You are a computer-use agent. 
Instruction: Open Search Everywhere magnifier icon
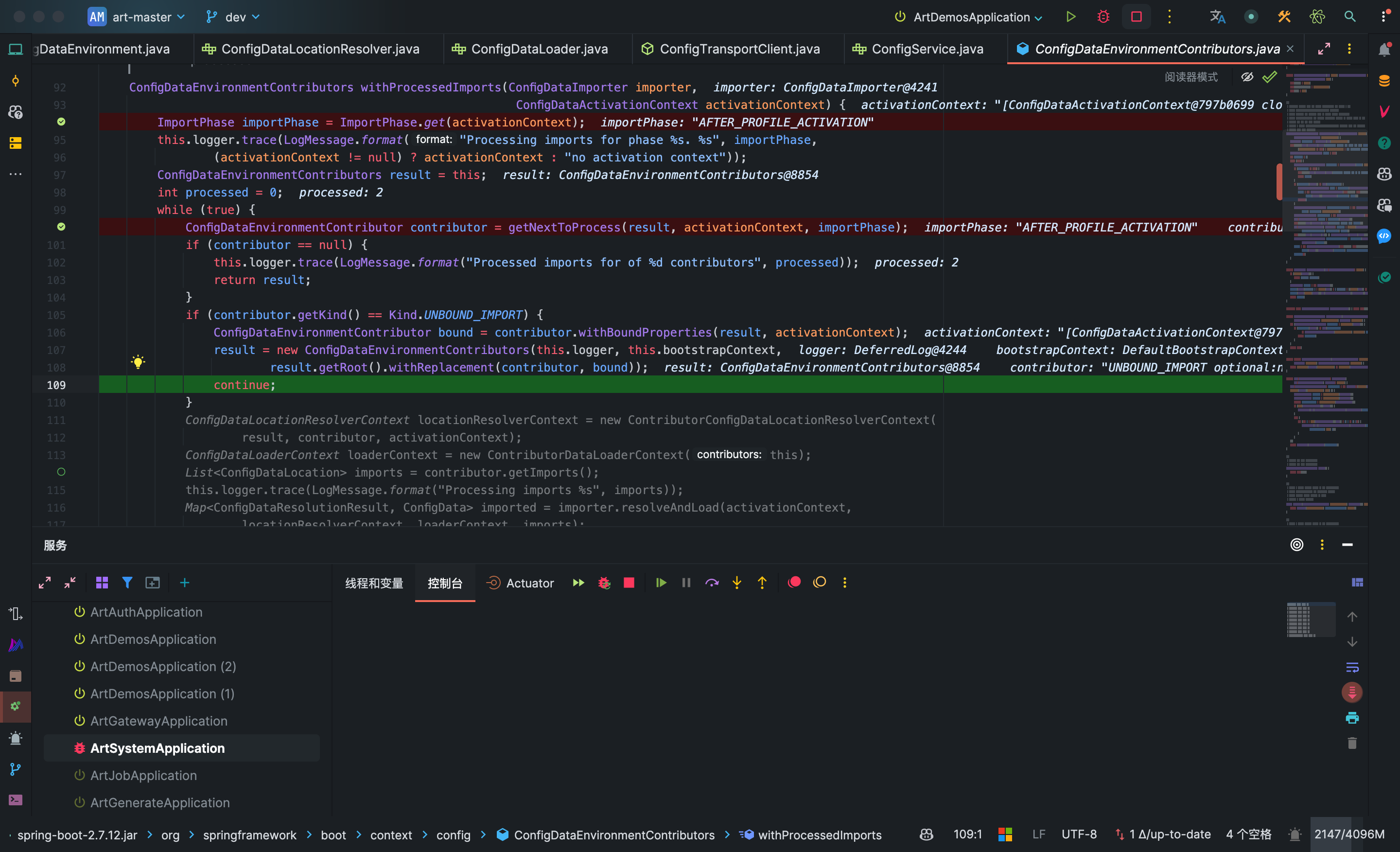tap(1350, 17)
